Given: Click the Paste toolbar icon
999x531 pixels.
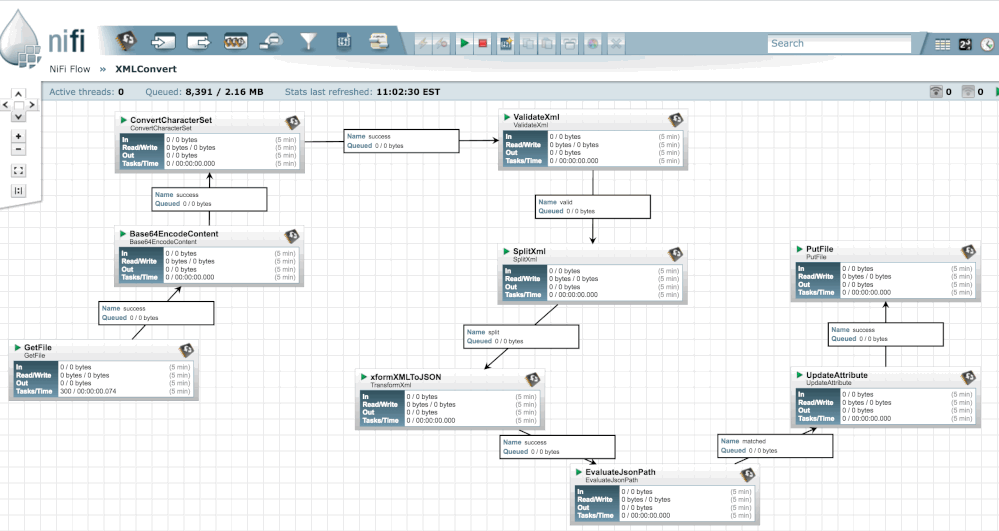Looking at the screenshot, I should coord(548,43).
